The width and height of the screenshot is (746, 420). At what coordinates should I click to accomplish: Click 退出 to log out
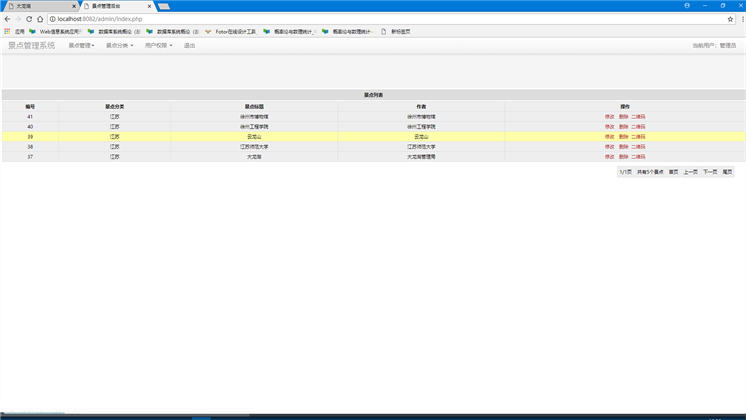pos(189,45)
